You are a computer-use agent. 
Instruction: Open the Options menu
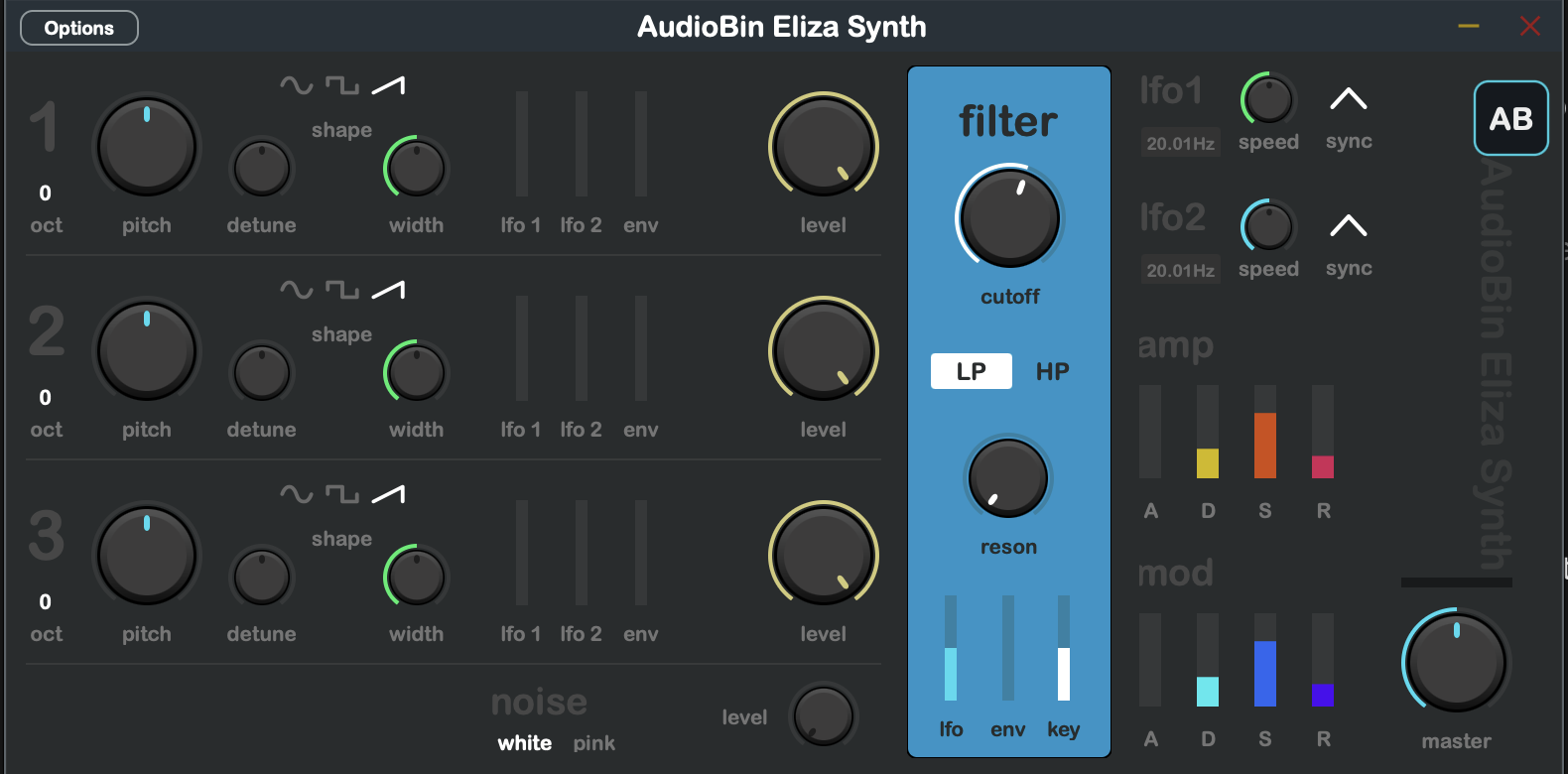pos(79,28)
